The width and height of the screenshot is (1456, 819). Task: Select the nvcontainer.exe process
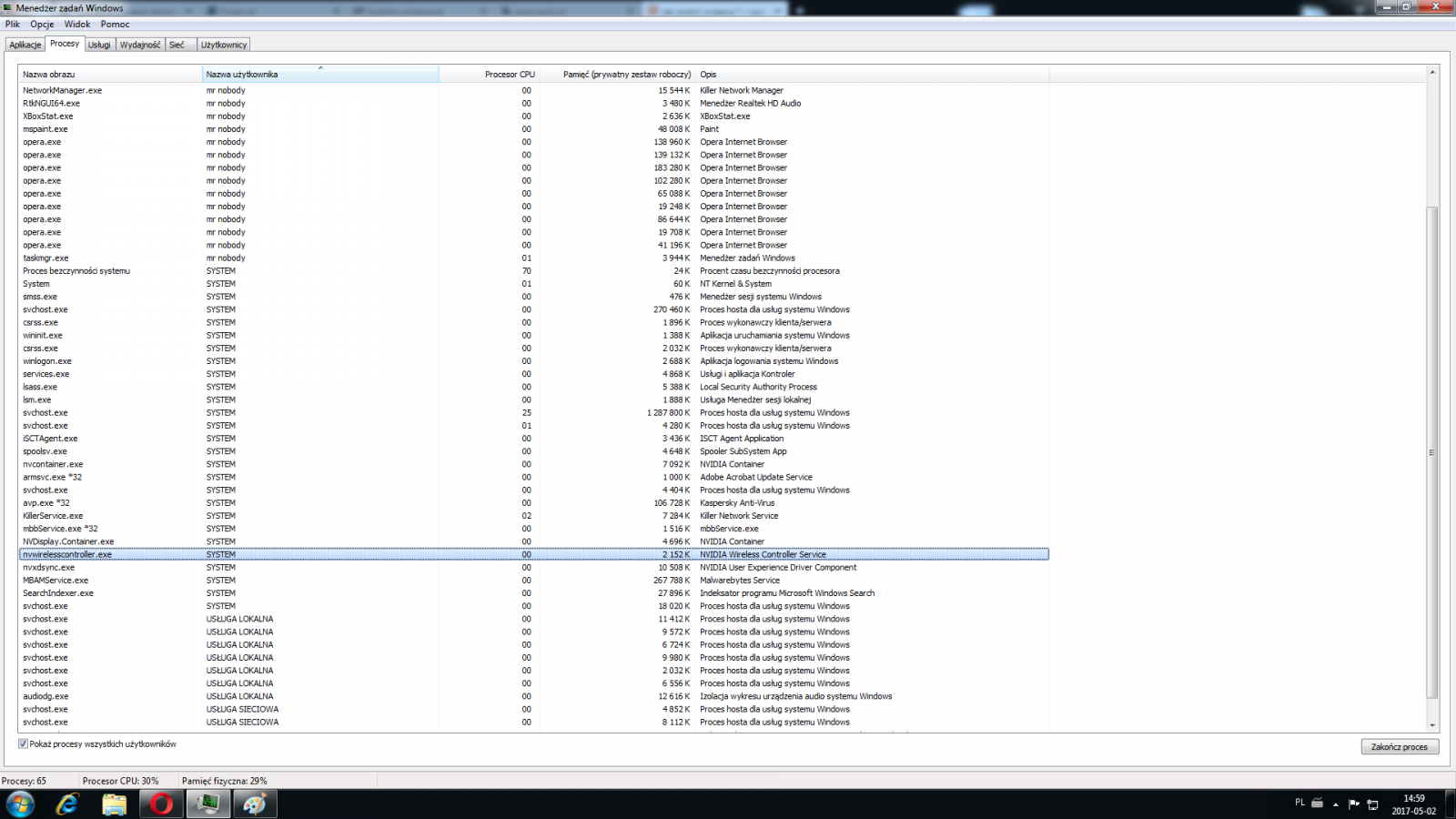533,464
